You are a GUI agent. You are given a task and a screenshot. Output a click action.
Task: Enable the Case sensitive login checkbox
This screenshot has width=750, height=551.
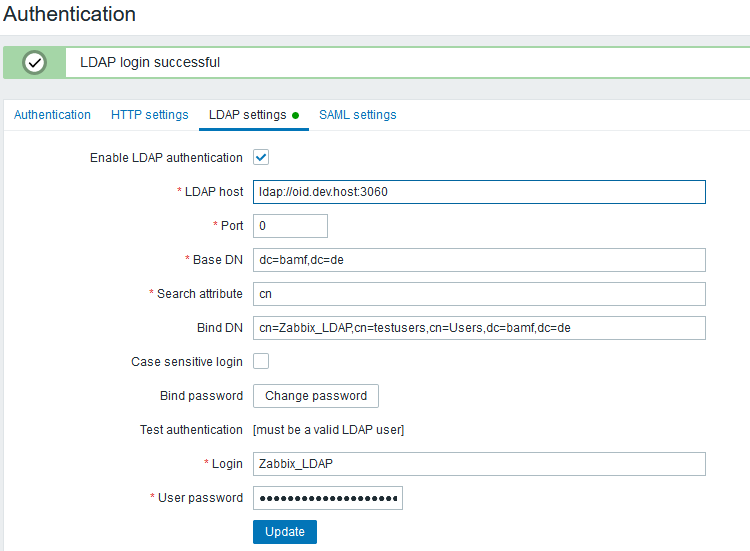pos(261,361)
